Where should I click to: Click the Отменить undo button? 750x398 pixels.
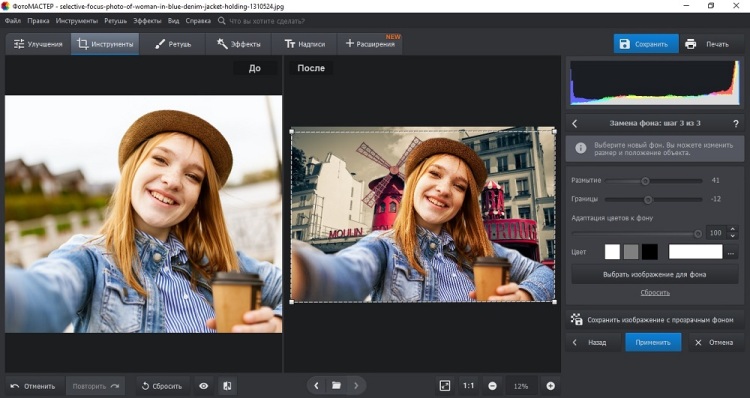pyautogui.click(x=33, y=386)
